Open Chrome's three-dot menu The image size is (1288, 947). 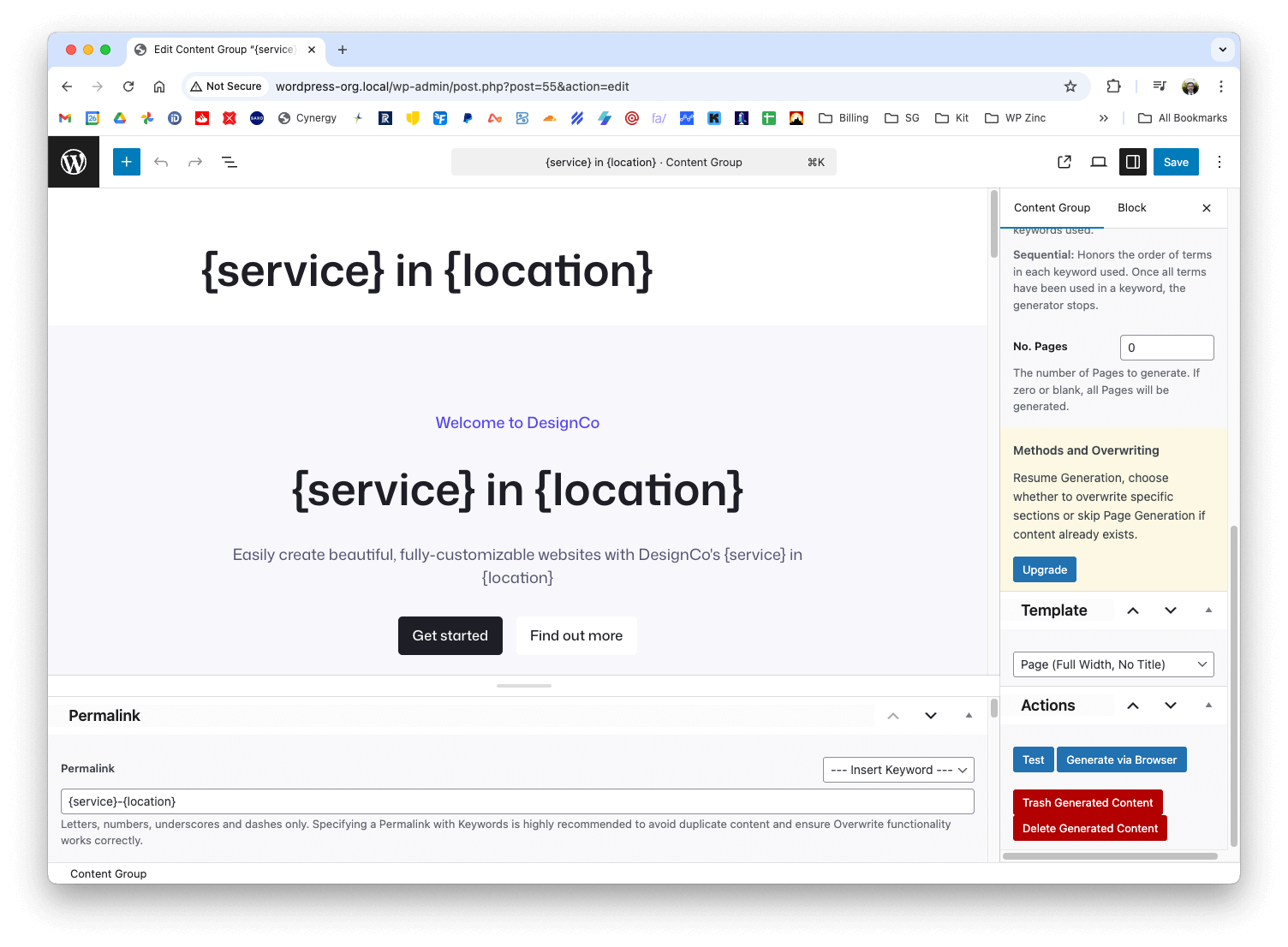(x=1221, y=86)
